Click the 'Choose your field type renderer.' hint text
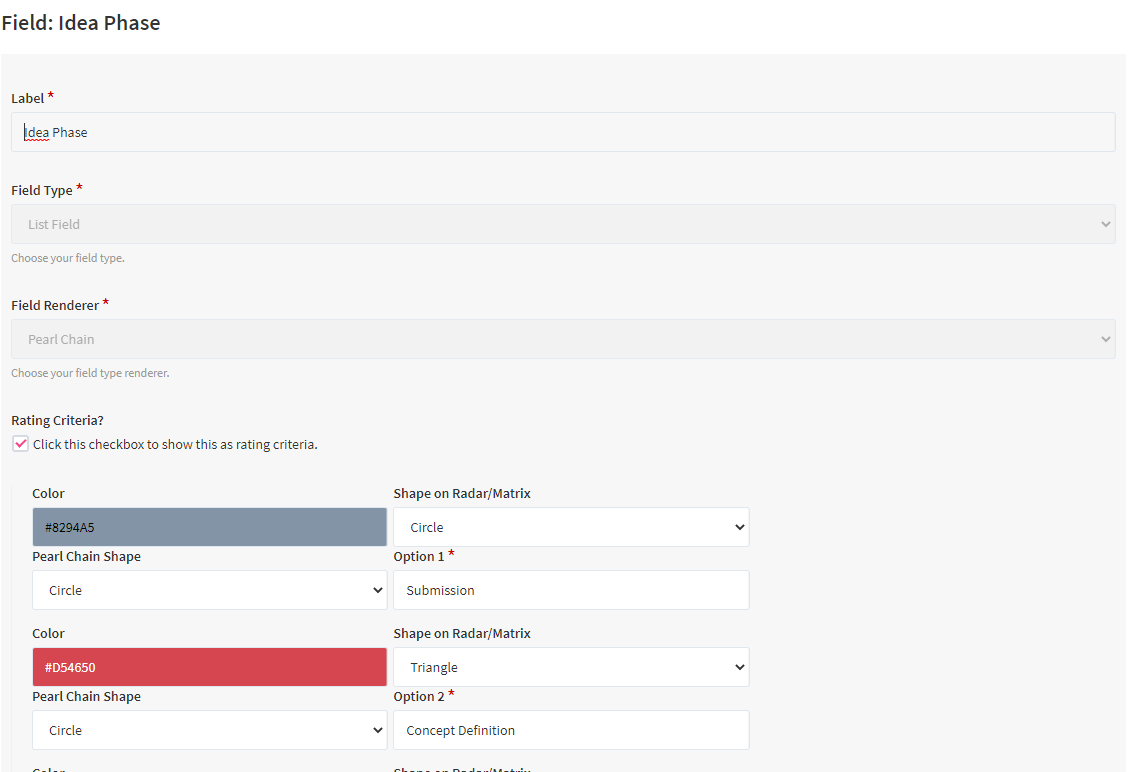This screenshot has width=1139, height=772. (x=90, y=373)
